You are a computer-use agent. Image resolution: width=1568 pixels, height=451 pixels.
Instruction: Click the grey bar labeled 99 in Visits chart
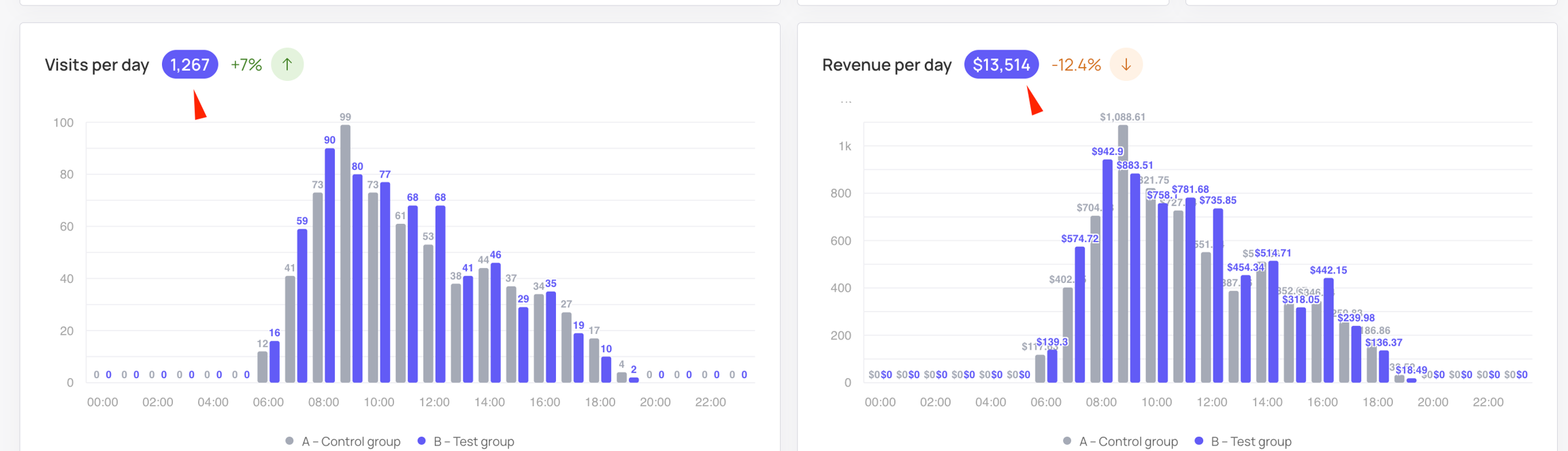(x=346, y=254)
